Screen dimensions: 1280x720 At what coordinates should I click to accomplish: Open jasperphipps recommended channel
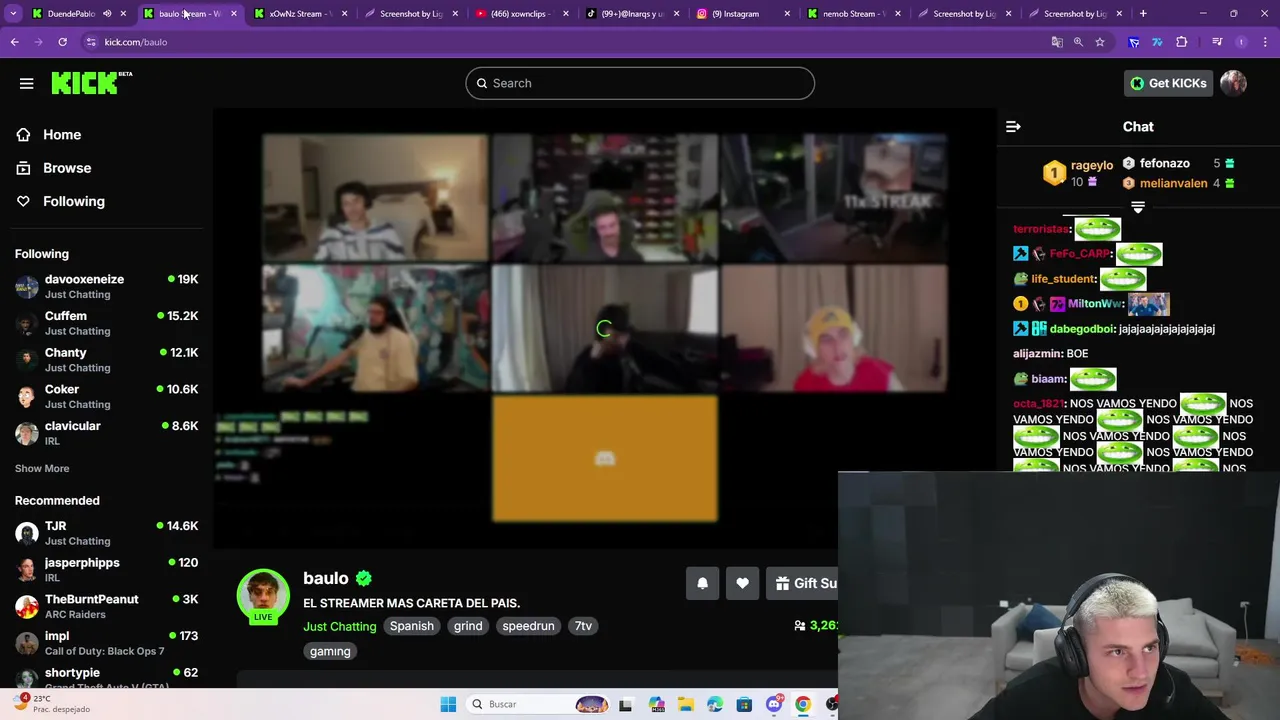(106, 569)
